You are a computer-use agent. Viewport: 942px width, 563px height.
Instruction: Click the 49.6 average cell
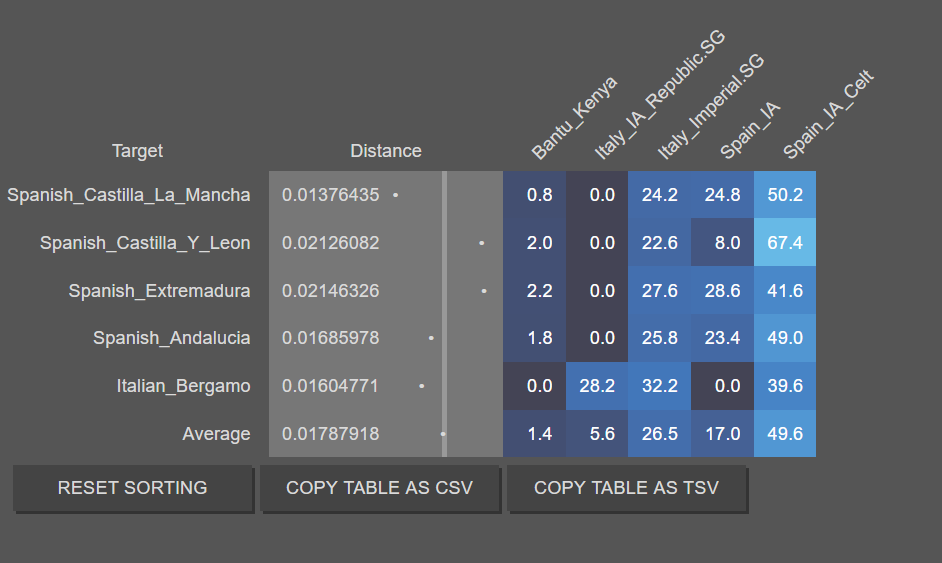click(x=785, y=434)
